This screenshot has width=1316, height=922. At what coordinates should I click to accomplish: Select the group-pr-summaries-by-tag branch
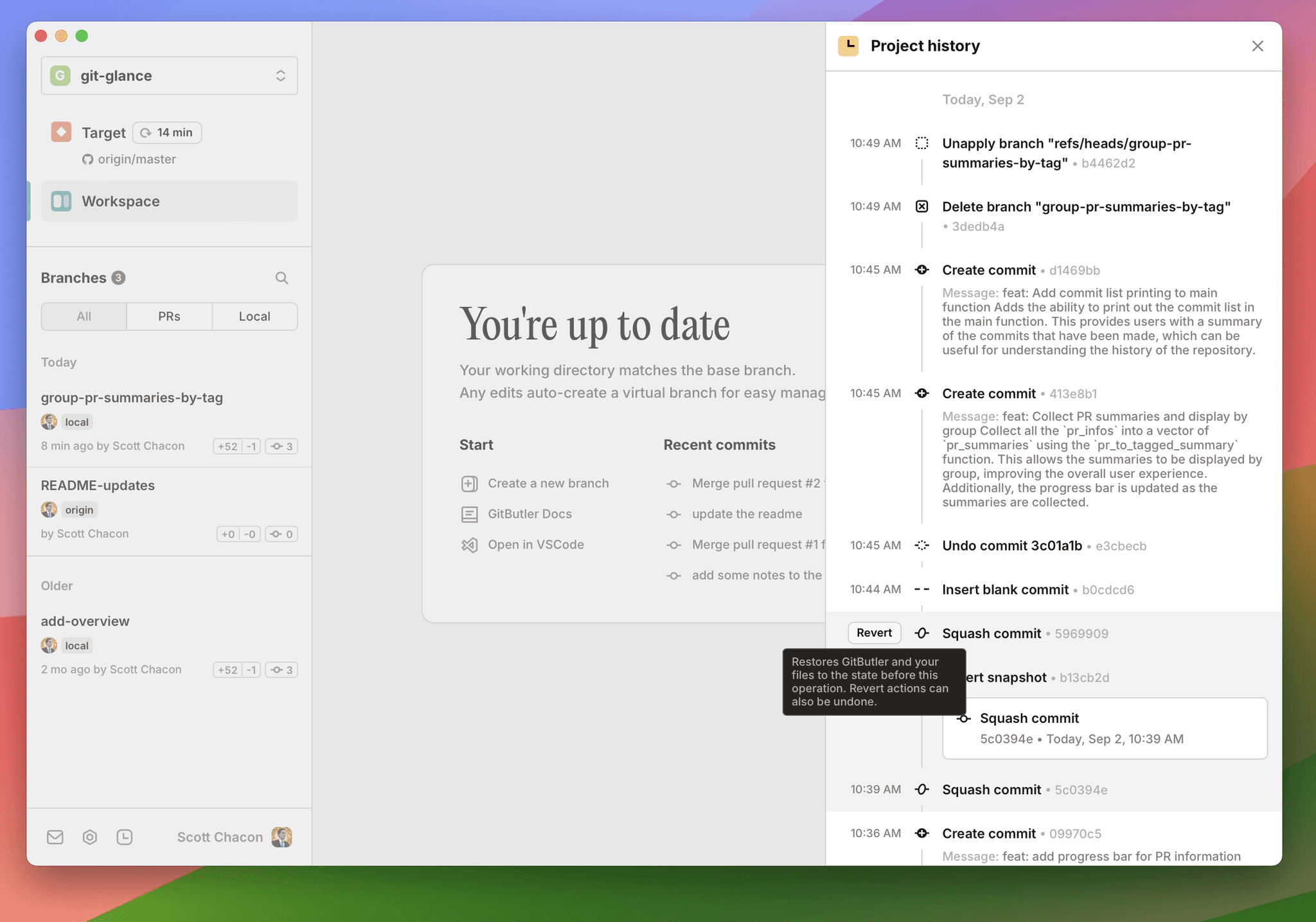[132, 398]
